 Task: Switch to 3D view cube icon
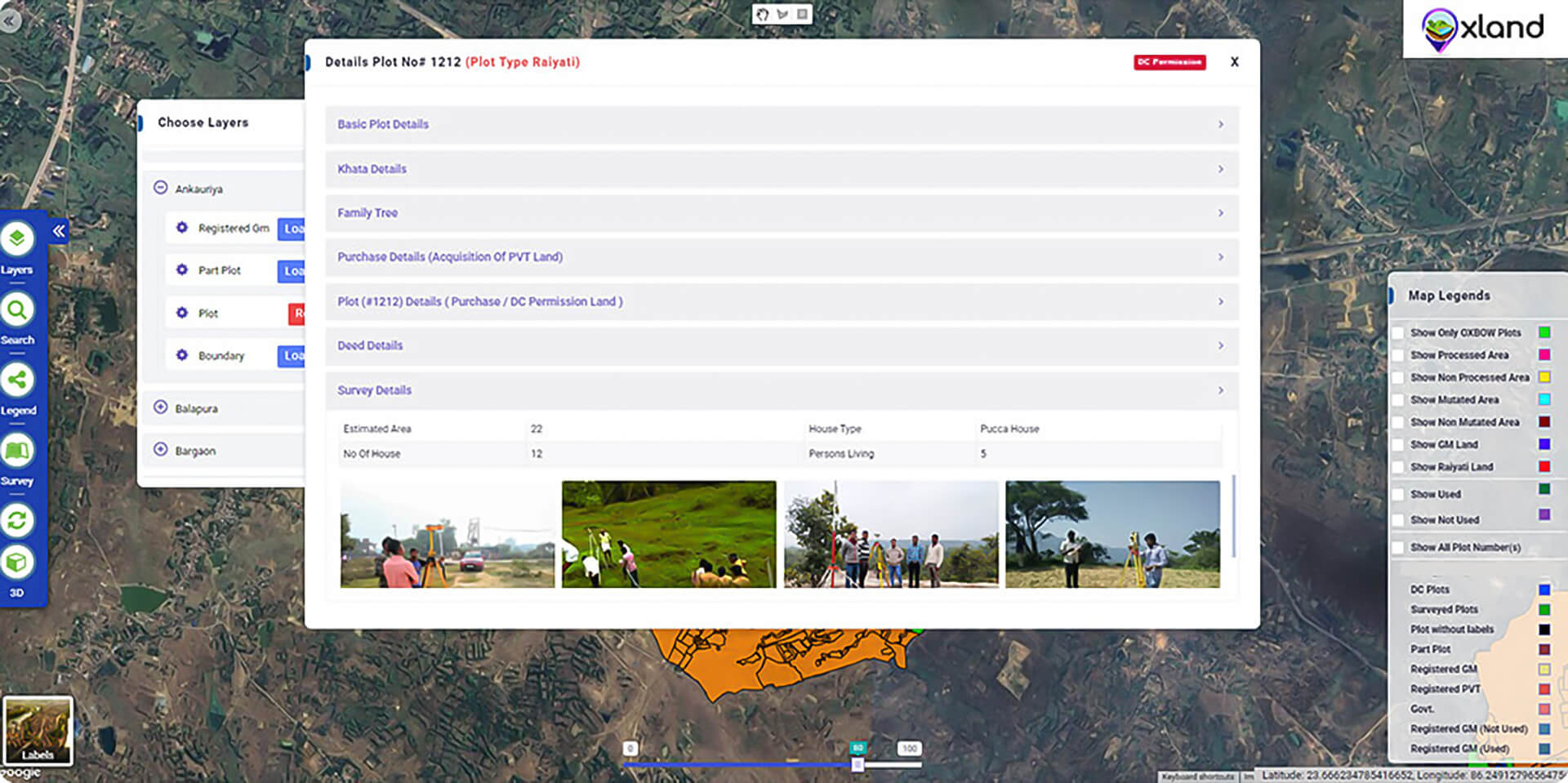tap(17, 563)
